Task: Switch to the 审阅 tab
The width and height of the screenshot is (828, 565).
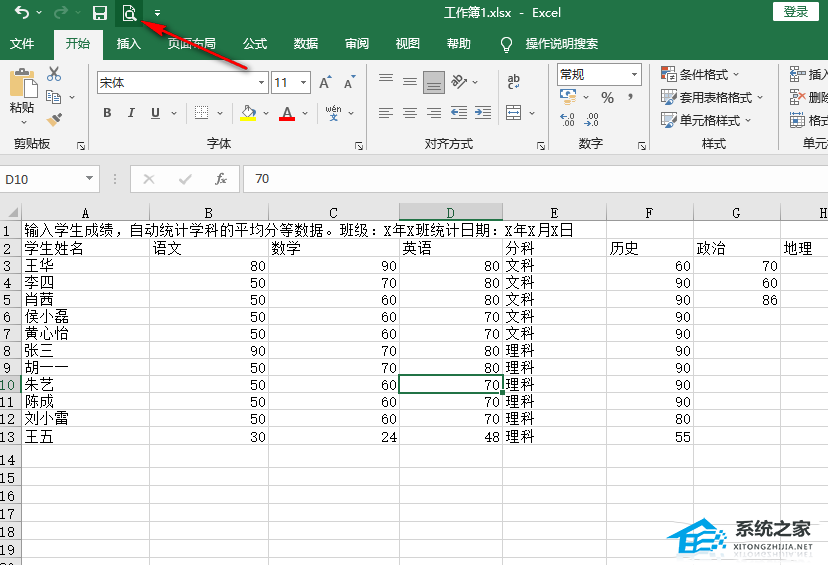Action: pyautogui.click(x=357, y=44)
